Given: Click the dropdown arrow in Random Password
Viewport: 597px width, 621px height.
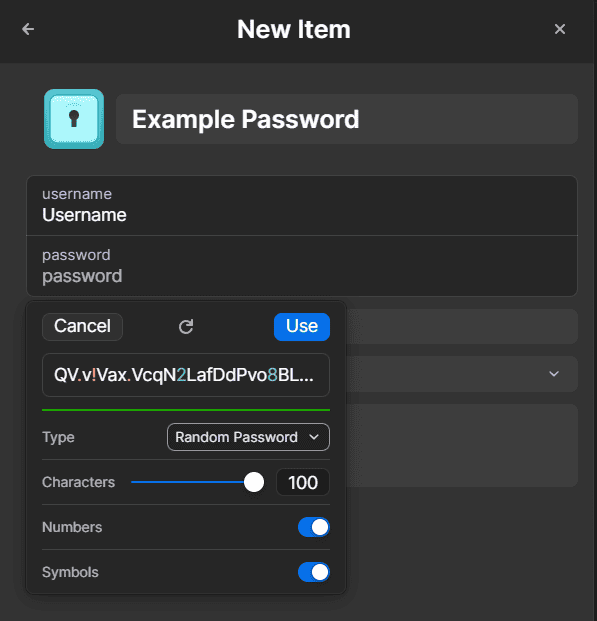Looking at the screenshot, I should 314,437.
